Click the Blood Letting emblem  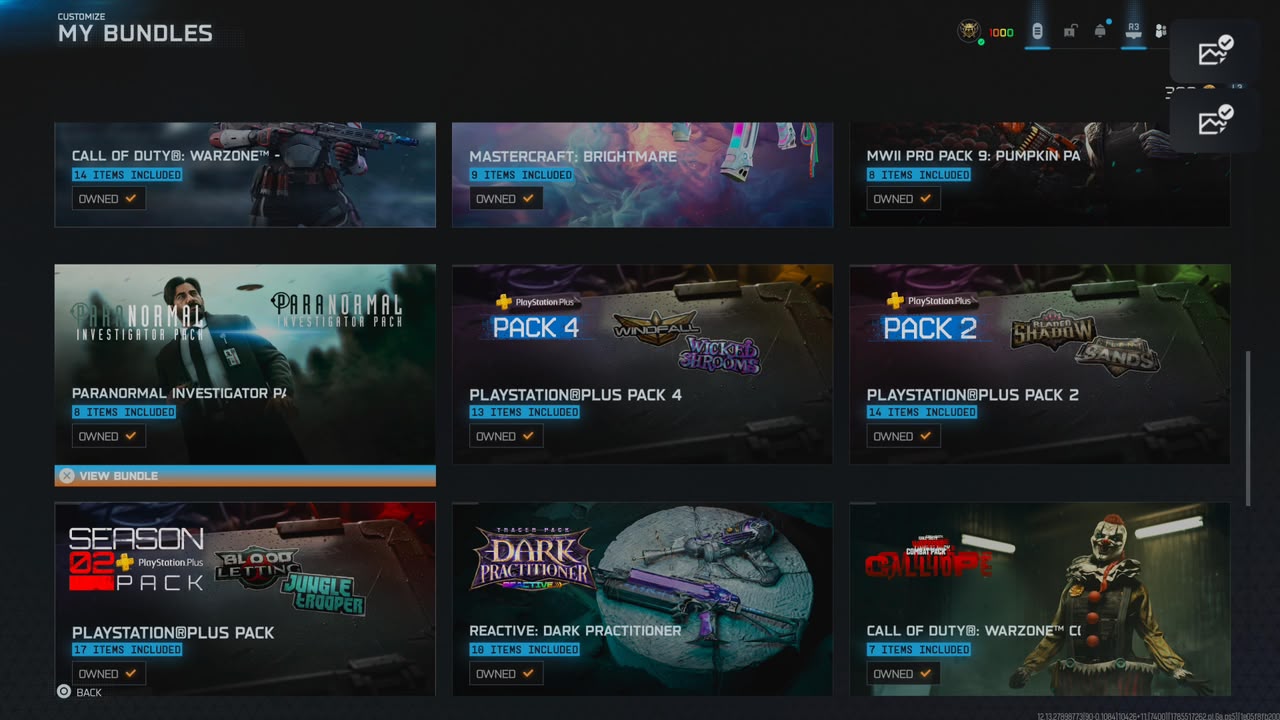pos(258,569)
